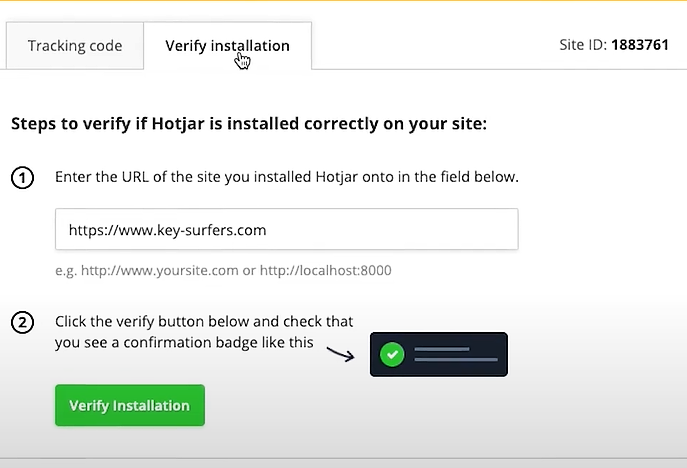Click the text 'https://www.key-surfers.com' in field

coord(167,230)
